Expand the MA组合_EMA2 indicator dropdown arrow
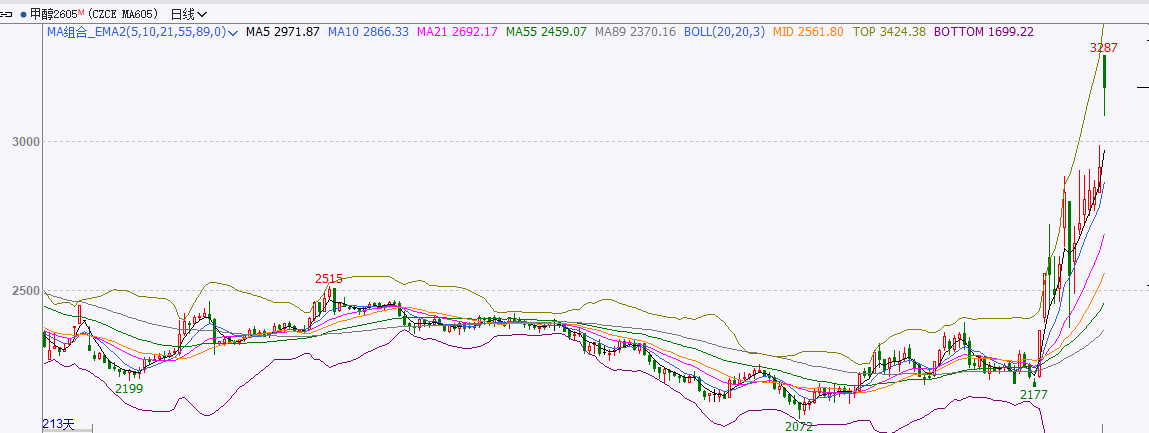This screenshot has height=433, width=1149. point(233,33)
